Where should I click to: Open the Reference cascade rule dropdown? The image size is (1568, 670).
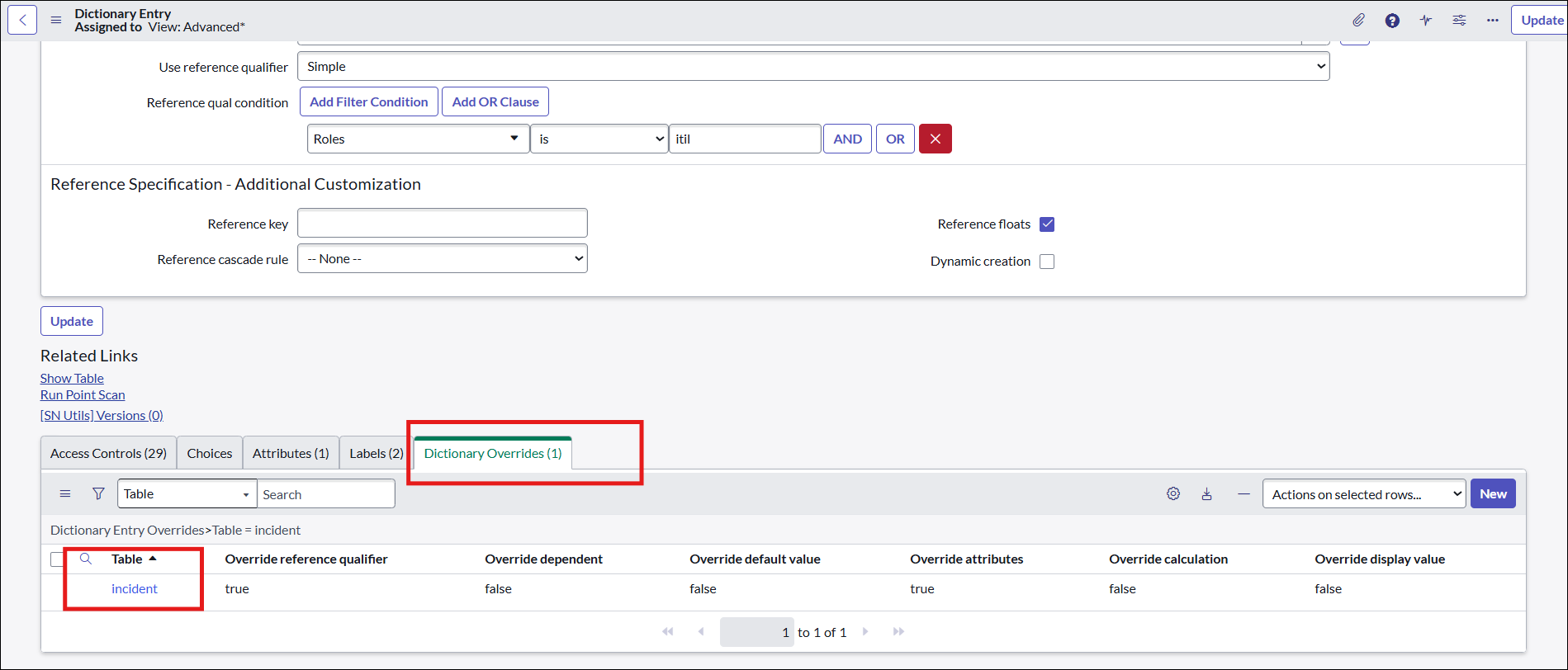tap(442, 259)
